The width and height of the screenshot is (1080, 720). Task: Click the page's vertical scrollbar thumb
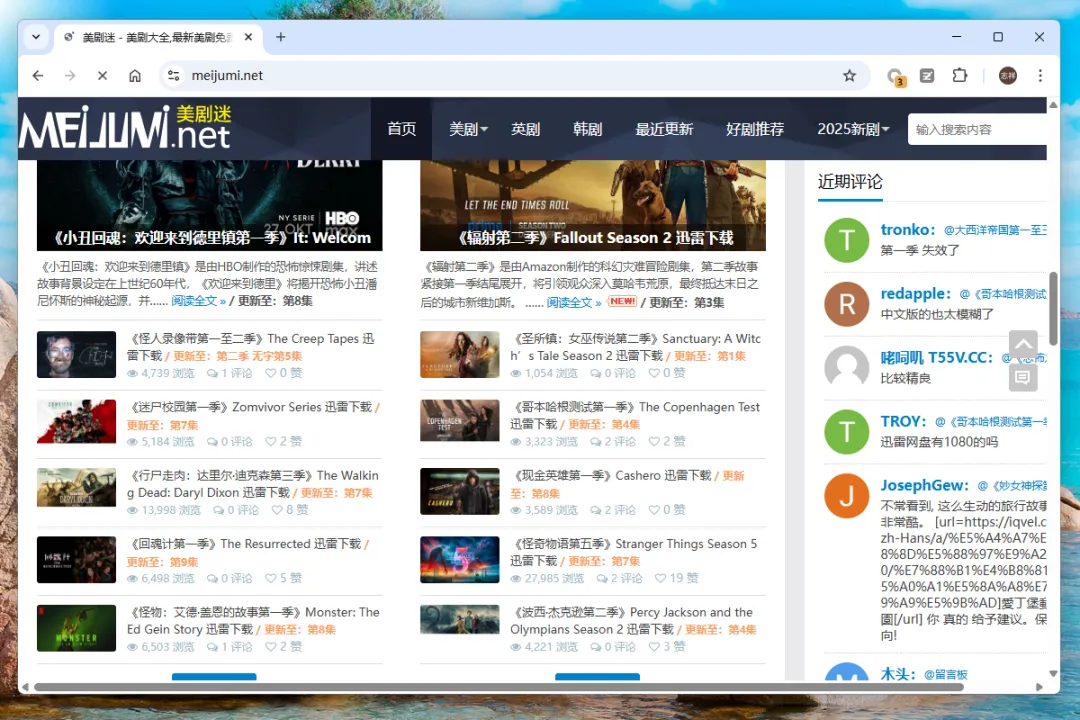[1053, 308]
